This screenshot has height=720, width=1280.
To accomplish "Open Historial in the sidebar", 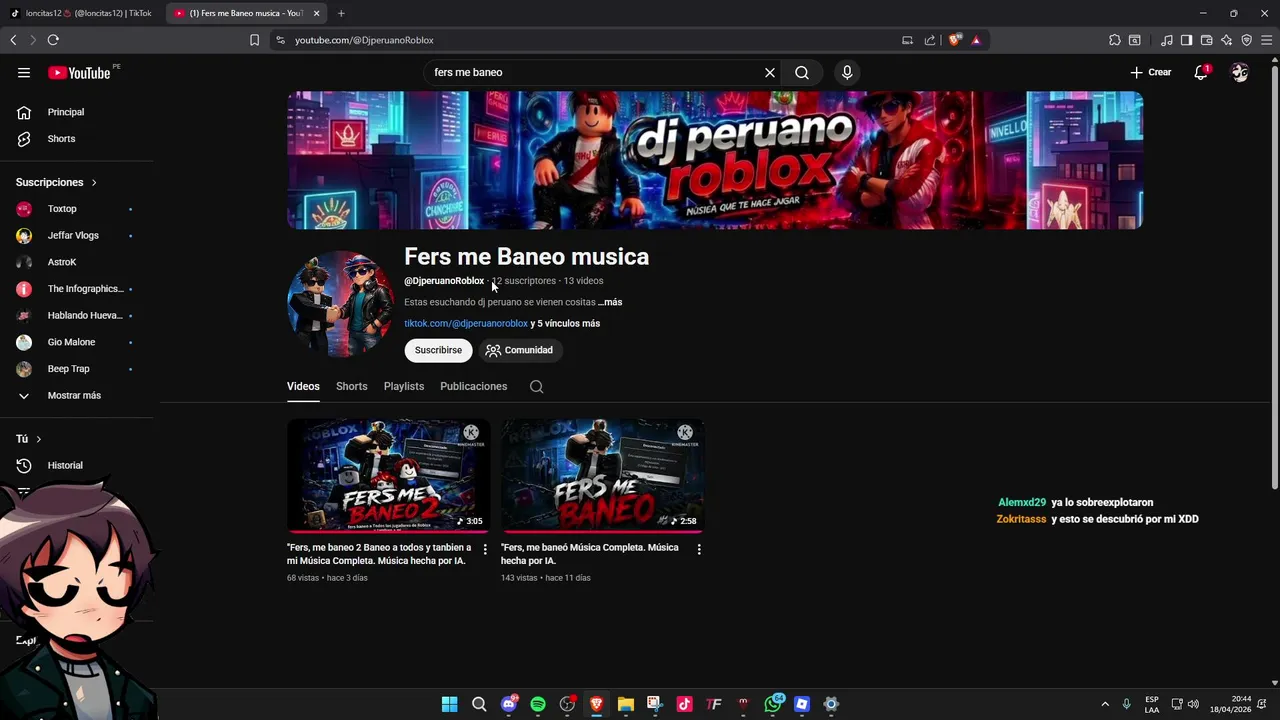I will coord(65,465).
